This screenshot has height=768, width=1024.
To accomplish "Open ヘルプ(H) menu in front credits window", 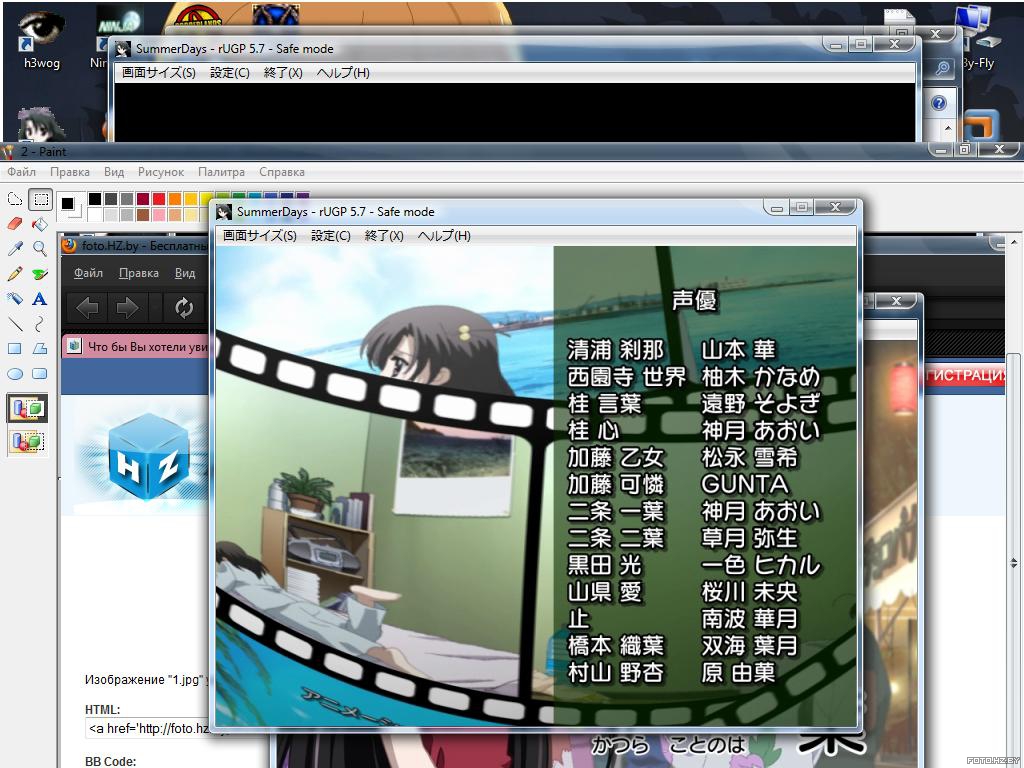I will [444, 235].
